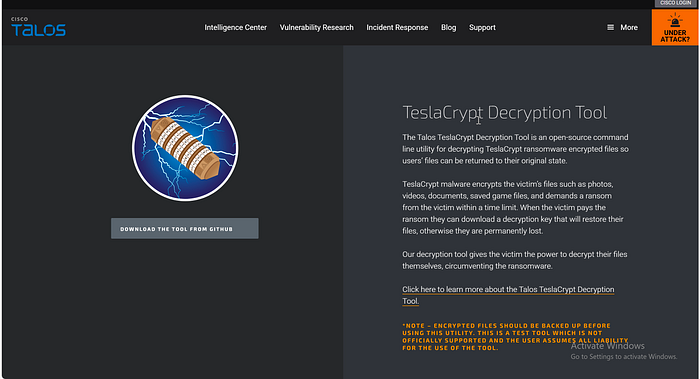
Task: Click the Cisco Login button
Action: coord(675,3)
